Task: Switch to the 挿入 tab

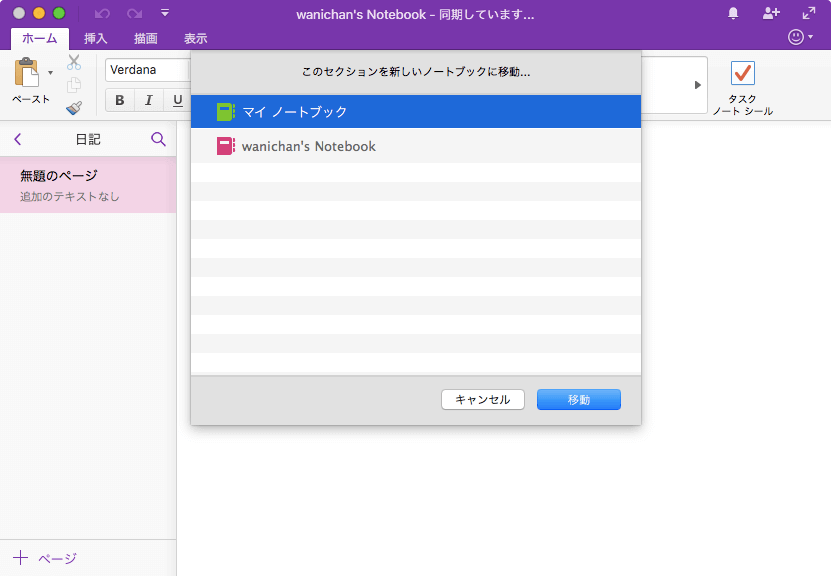Action: click(95, 39)
